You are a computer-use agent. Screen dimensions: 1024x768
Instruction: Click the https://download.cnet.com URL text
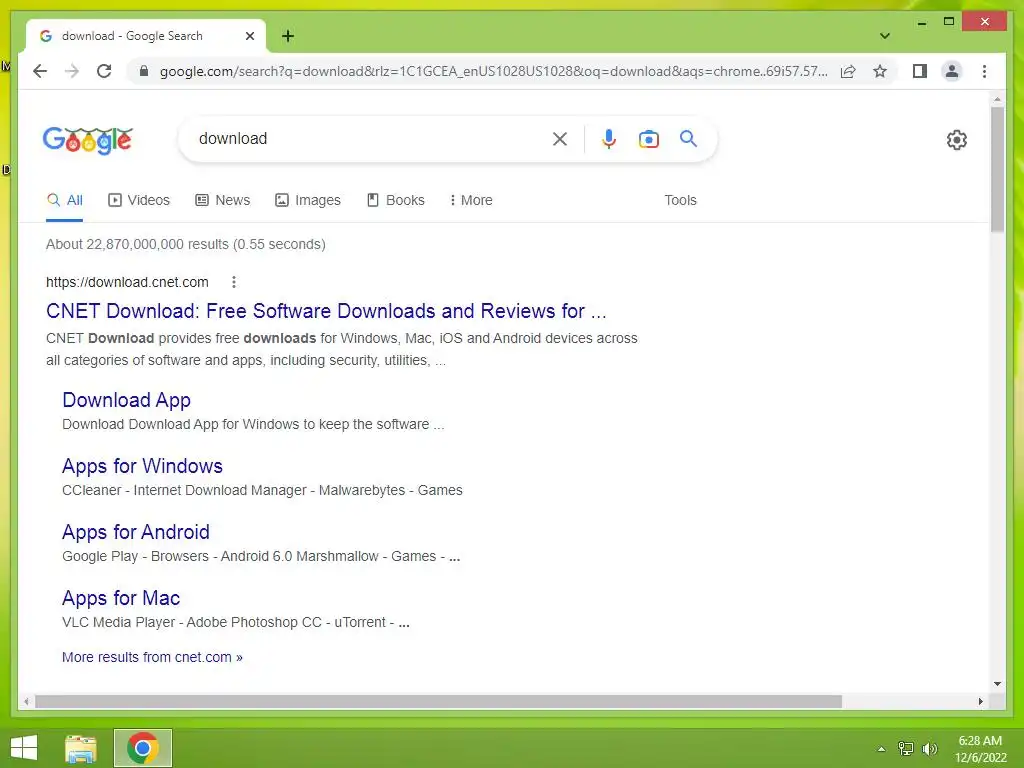[127, 282]
